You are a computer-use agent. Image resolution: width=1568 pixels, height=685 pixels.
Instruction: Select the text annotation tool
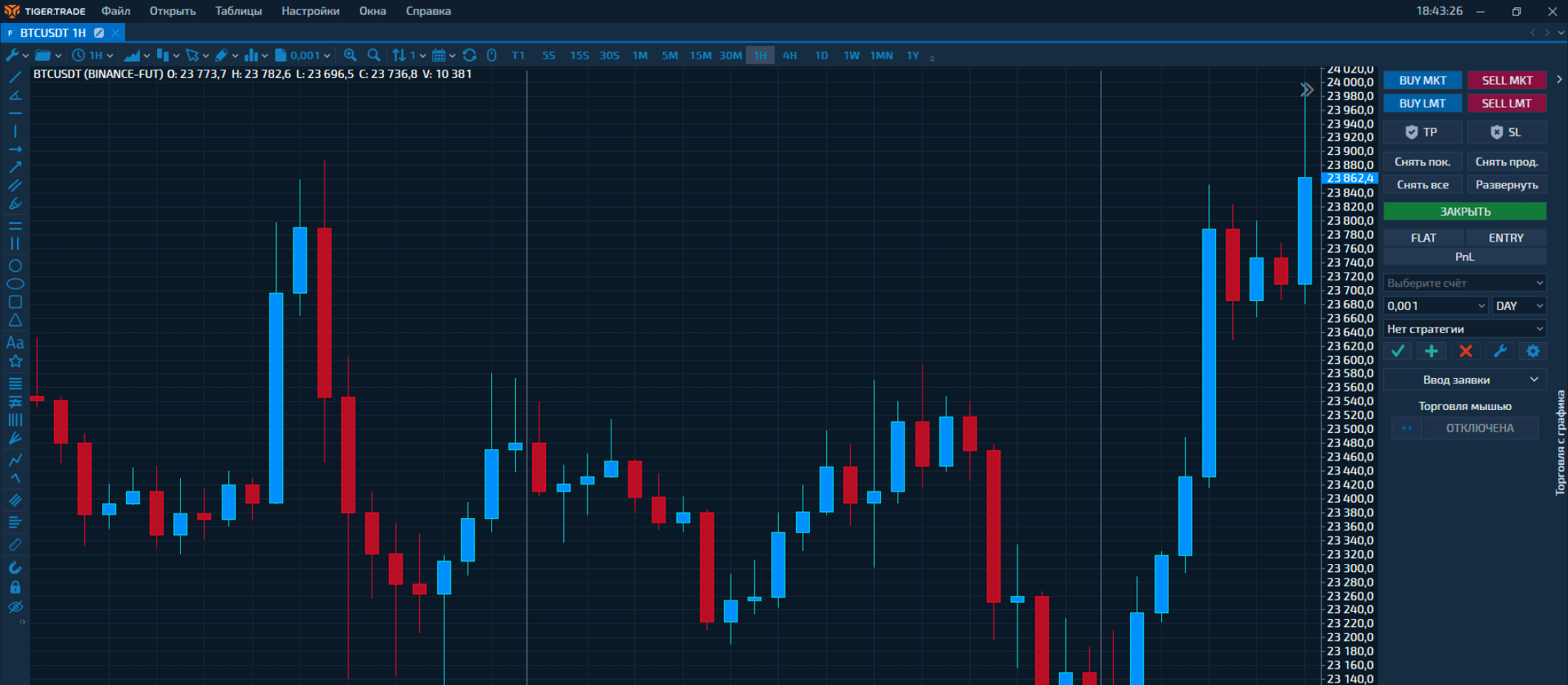coord(15,342)
